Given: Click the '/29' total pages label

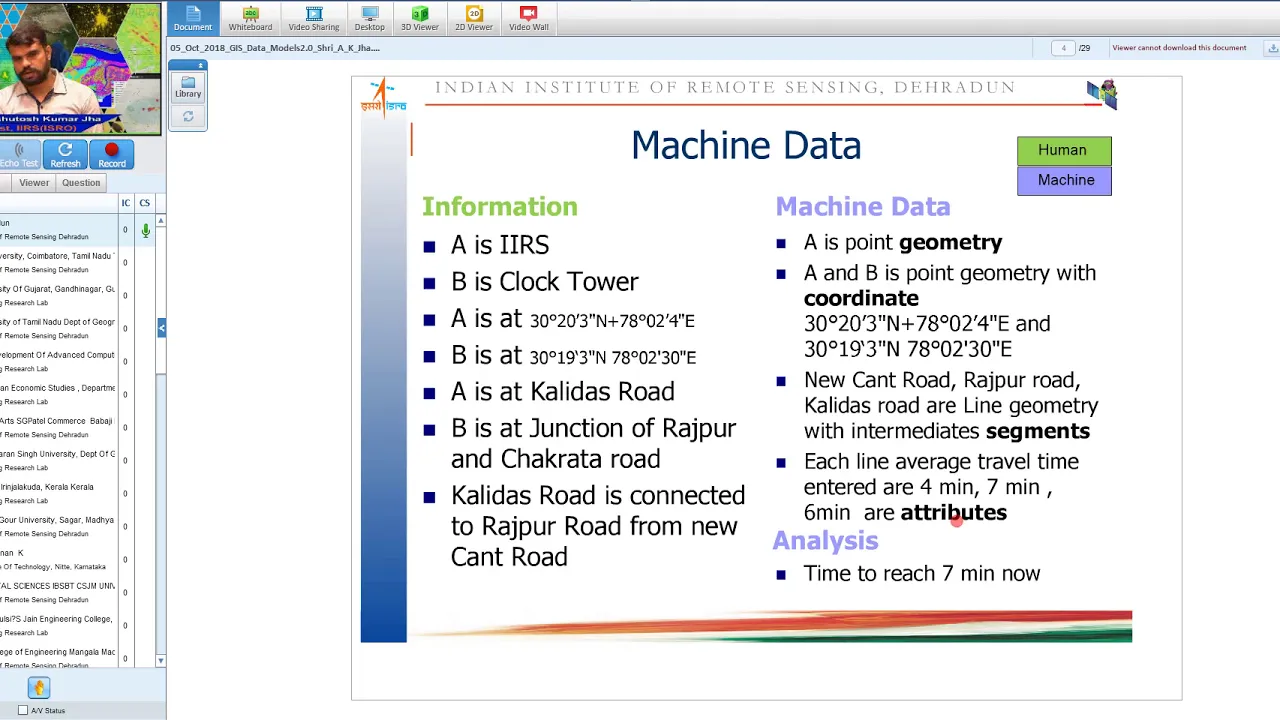Looking at the screenshot, I should [x=1085, y=48].
